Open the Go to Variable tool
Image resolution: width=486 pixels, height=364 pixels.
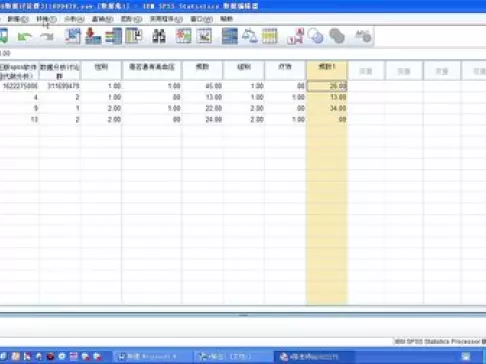click(x=93, y=36)
